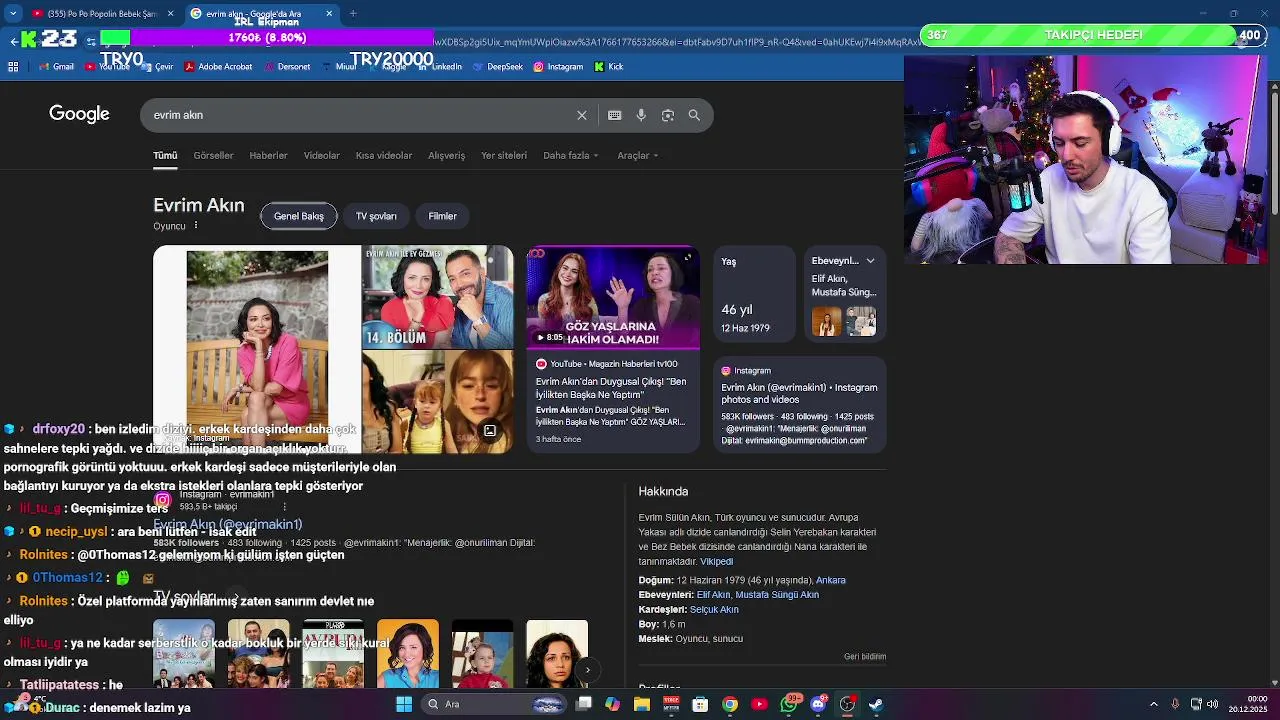Screen dimensions: 1280x720
Task: Open the Yaş 46 yıl info card
Action: pyautogui.click(x=754, y=294)
